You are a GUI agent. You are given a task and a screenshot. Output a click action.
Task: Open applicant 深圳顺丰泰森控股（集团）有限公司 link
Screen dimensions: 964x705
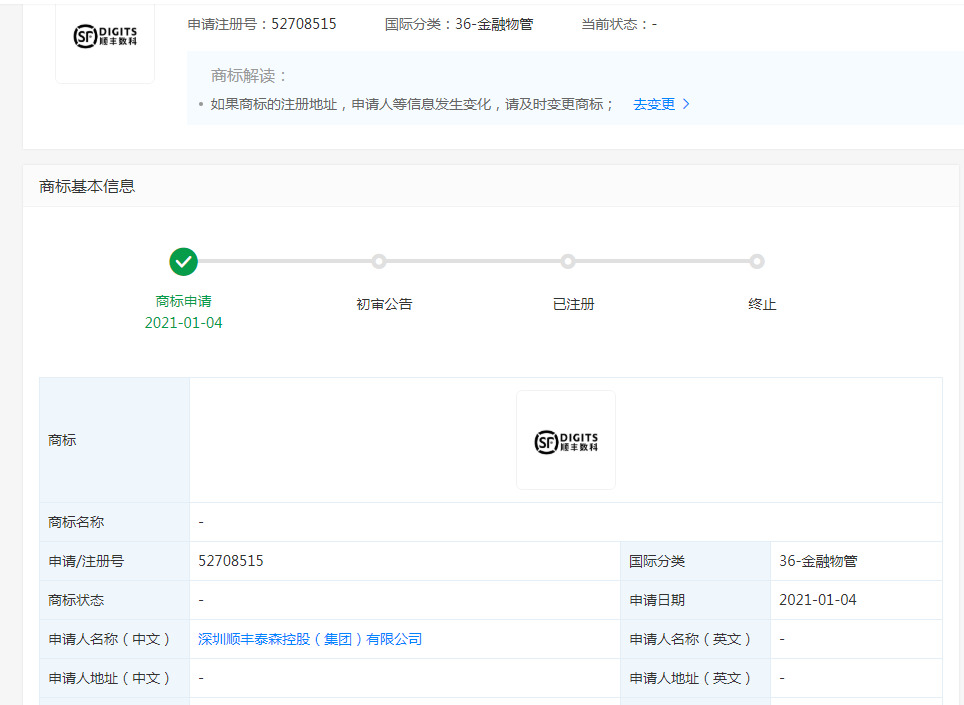(x=310, y=639)
